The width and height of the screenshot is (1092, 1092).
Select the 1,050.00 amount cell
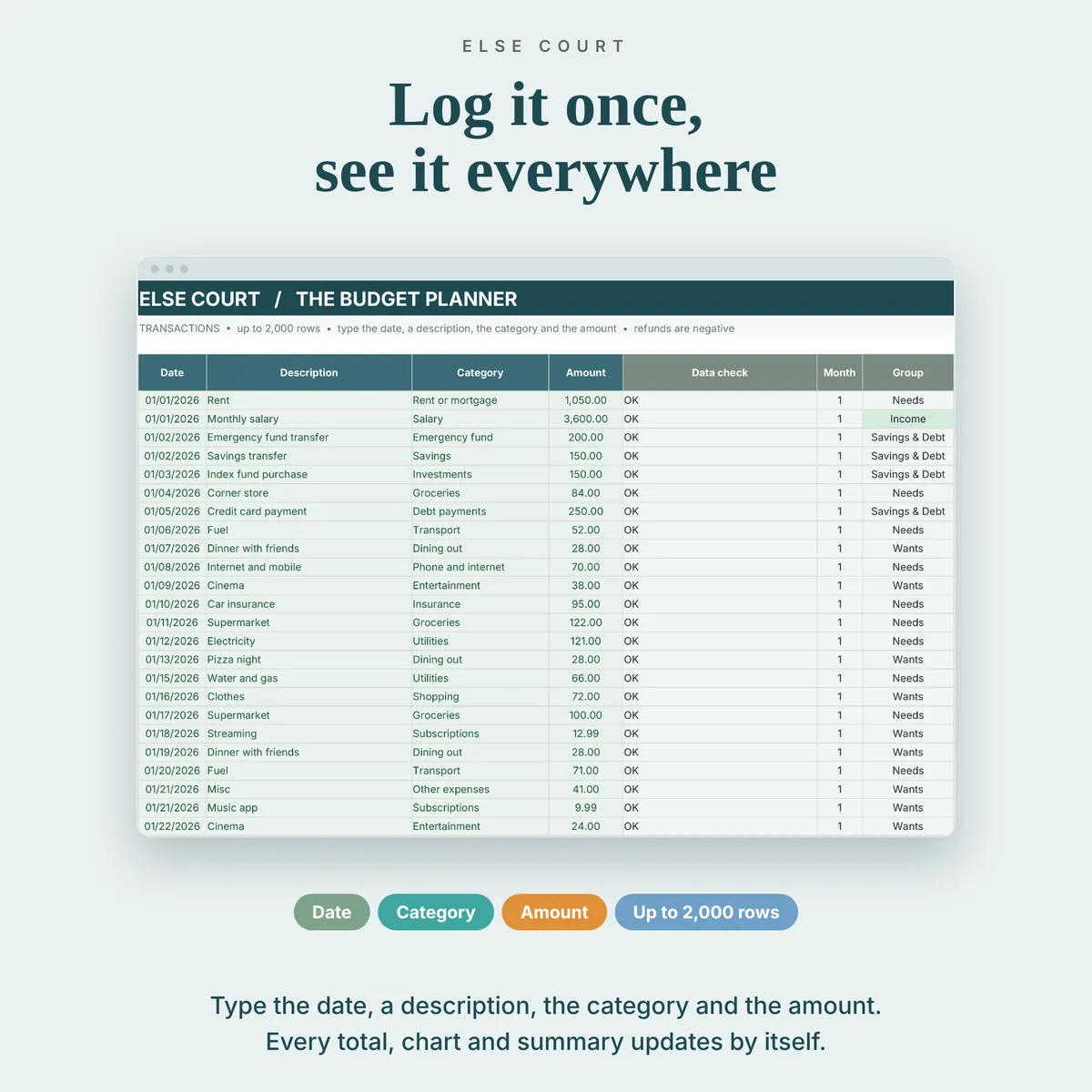tap(586, 400)
